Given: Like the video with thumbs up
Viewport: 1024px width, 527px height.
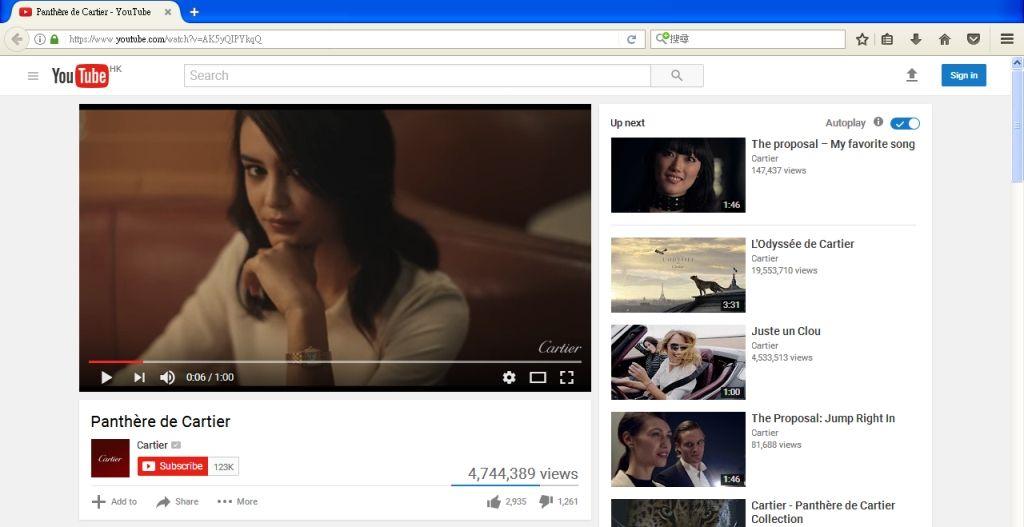Looking at the screenshot, I should (x=494, y=502).
